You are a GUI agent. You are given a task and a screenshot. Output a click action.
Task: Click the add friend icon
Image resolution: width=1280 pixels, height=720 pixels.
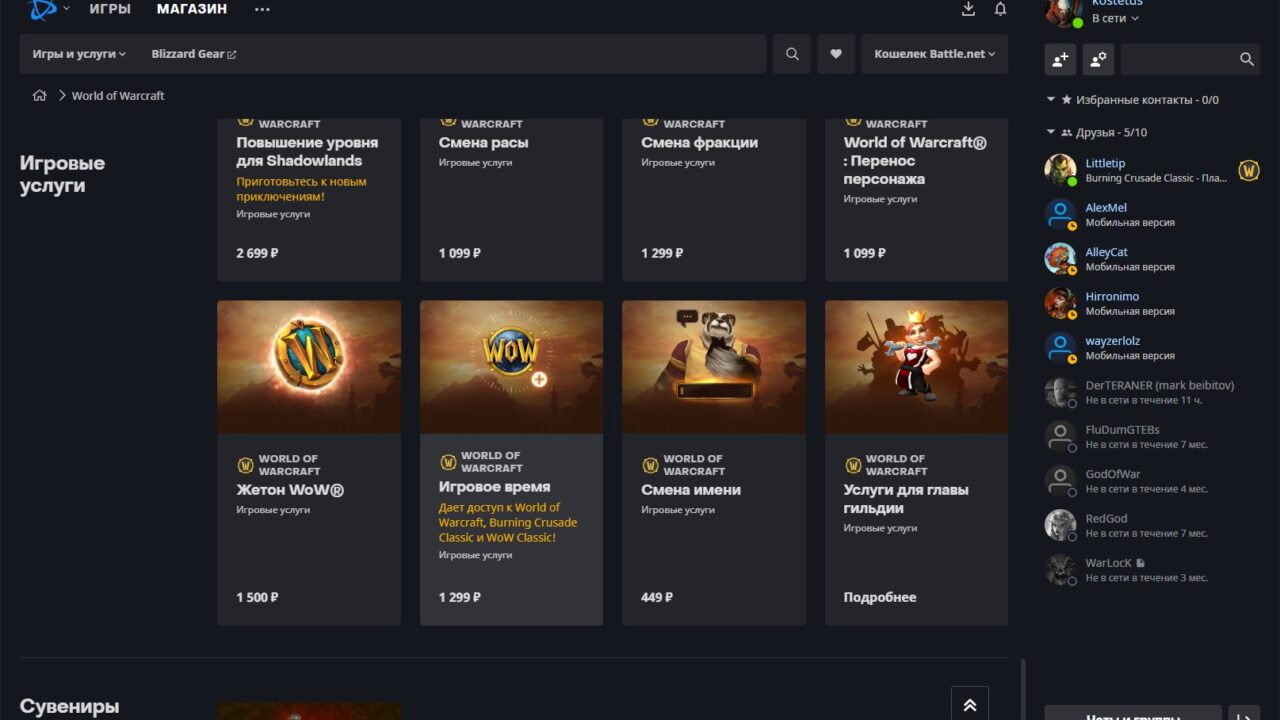[1060, 59]
